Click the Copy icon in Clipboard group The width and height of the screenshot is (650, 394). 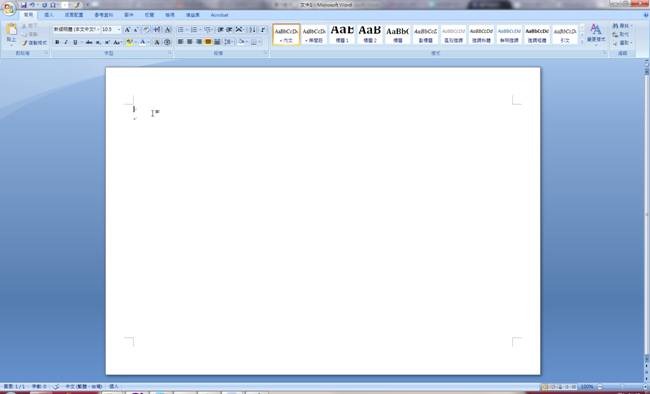(x=24, y=34)
